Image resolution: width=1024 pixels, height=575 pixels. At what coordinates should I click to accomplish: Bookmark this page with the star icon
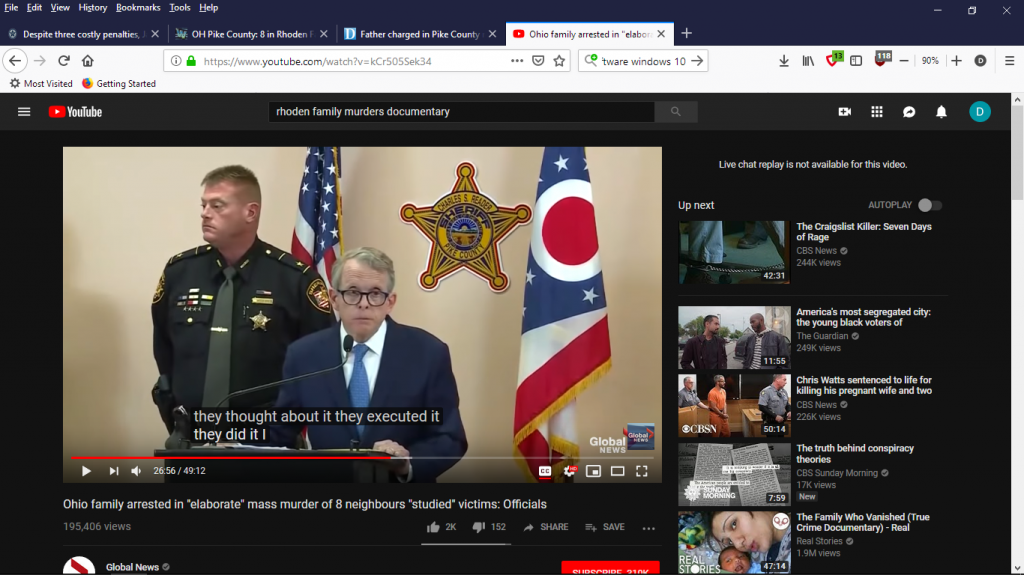559,61
